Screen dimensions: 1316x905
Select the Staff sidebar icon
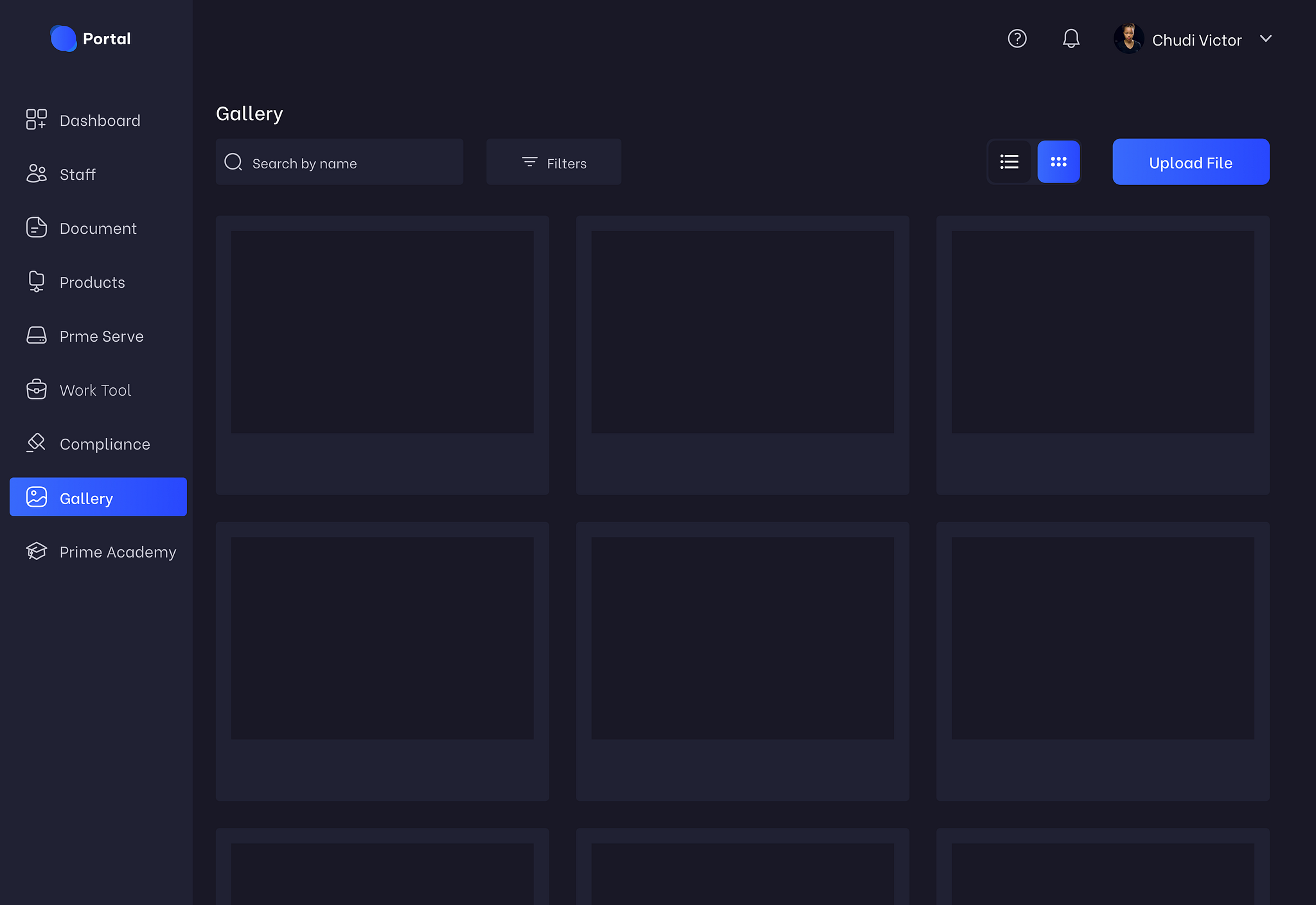tap(36, 173)
